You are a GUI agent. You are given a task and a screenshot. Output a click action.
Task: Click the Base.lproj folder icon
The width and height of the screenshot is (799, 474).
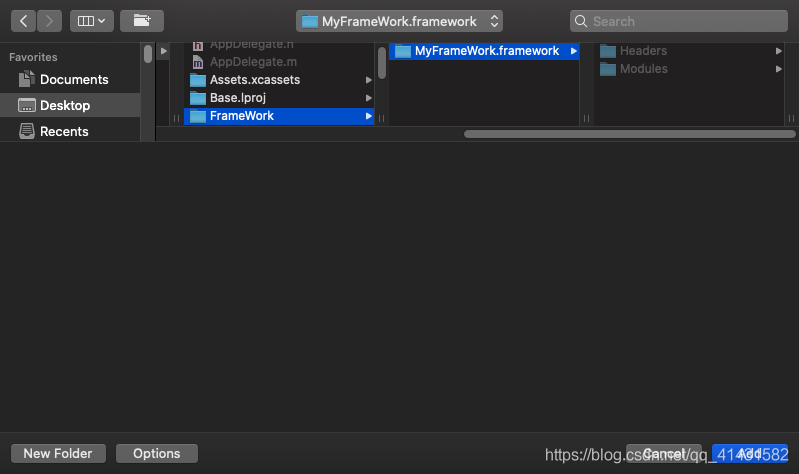coord(198,98)
